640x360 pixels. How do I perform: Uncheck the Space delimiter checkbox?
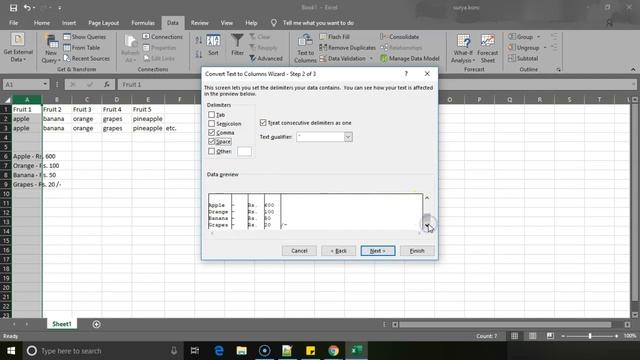tap(211, 141)
